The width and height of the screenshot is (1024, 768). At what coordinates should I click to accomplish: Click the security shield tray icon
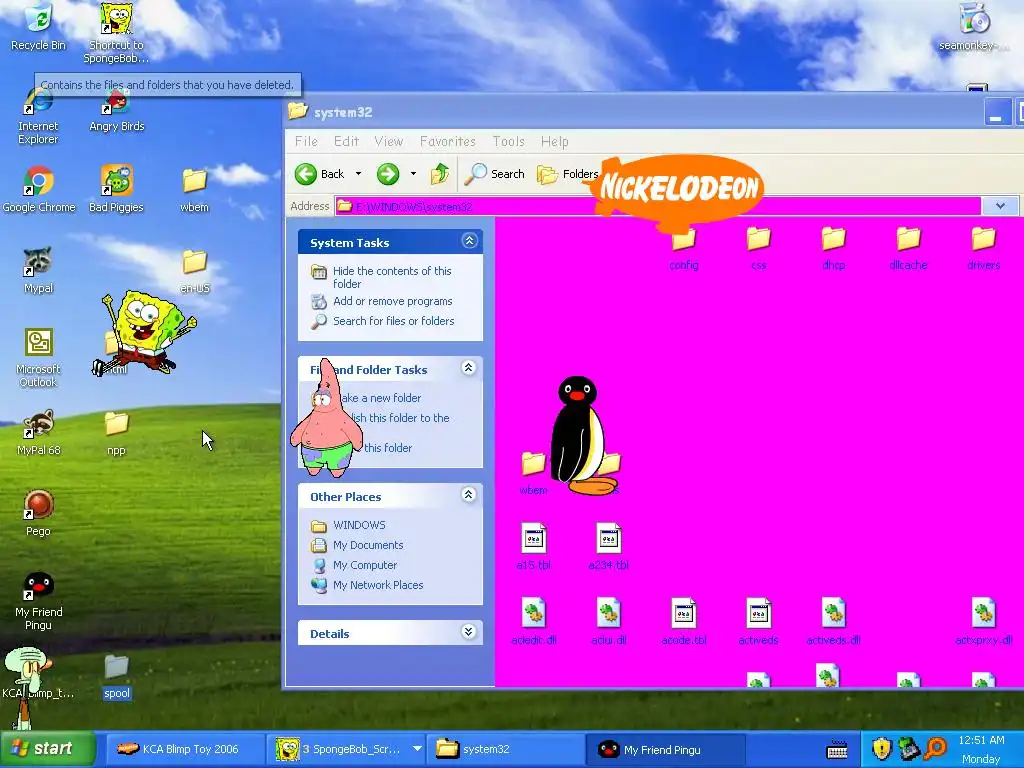pos(882,748)
